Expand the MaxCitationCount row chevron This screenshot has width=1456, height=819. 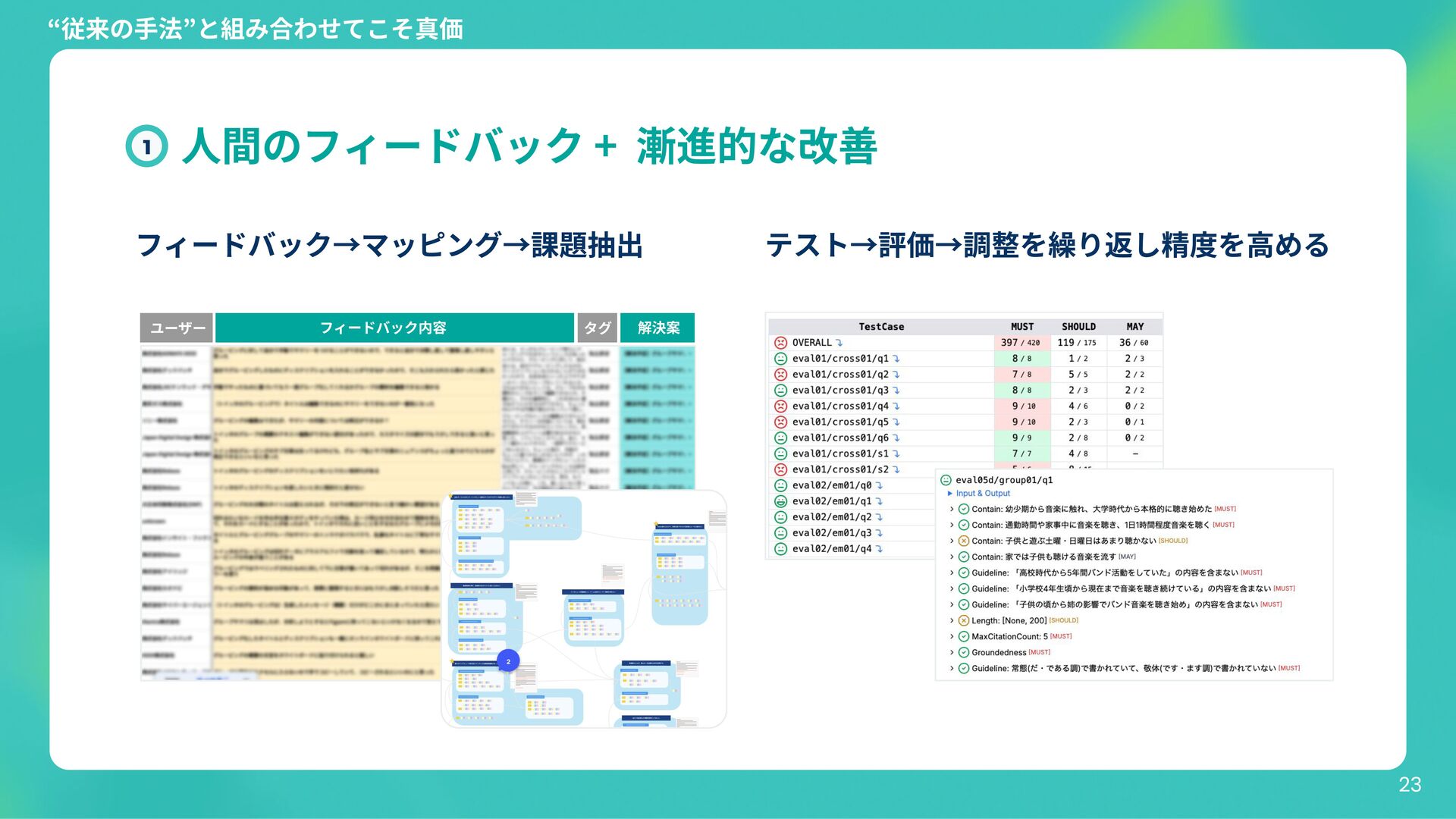[952, 636]
